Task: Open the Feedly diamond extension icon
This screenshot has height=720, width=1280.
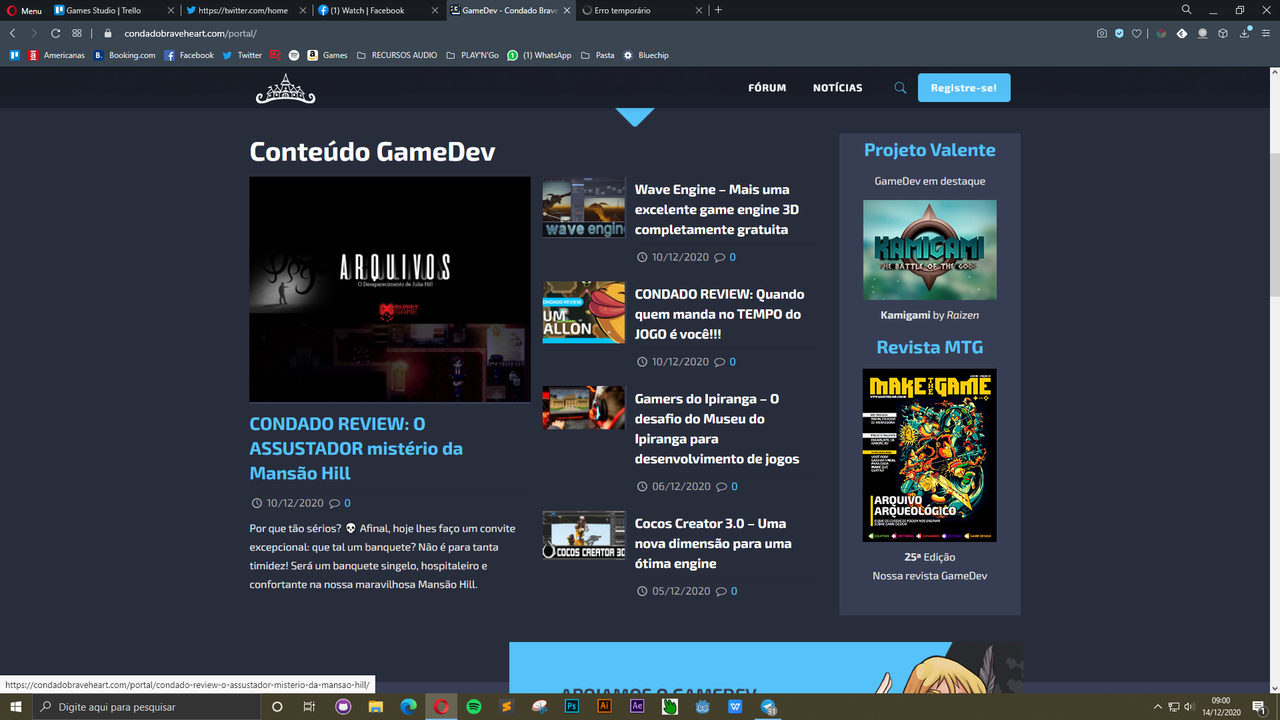Action: 1181,33
